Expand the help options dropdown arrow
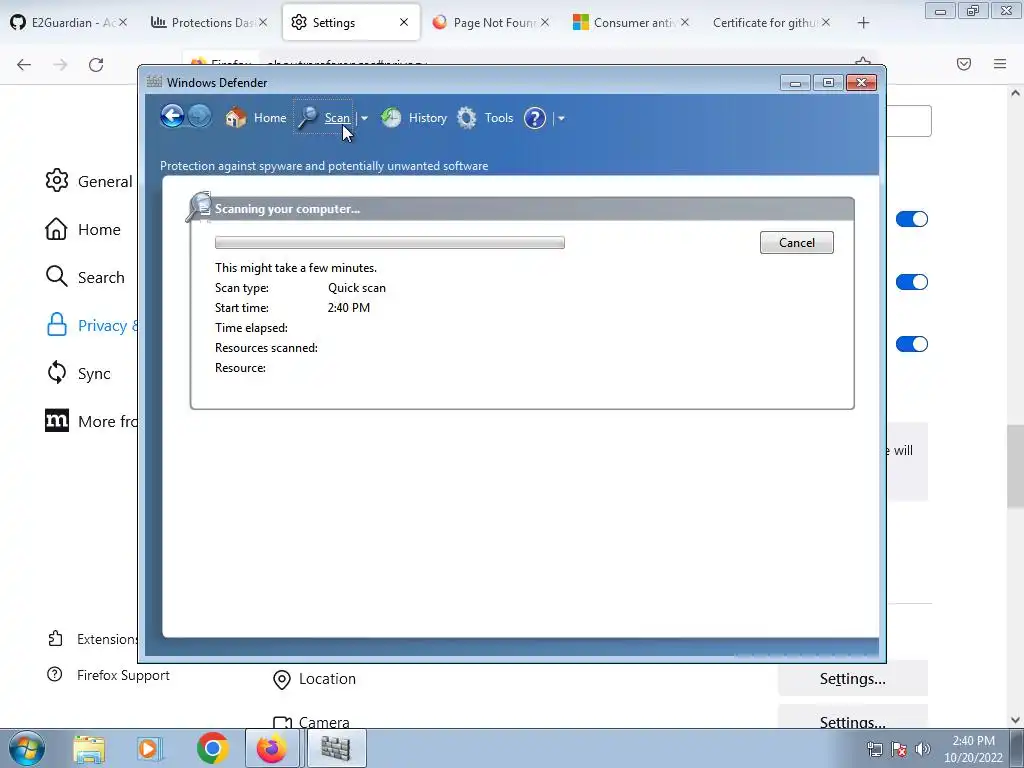 click(x=561, y=118)
